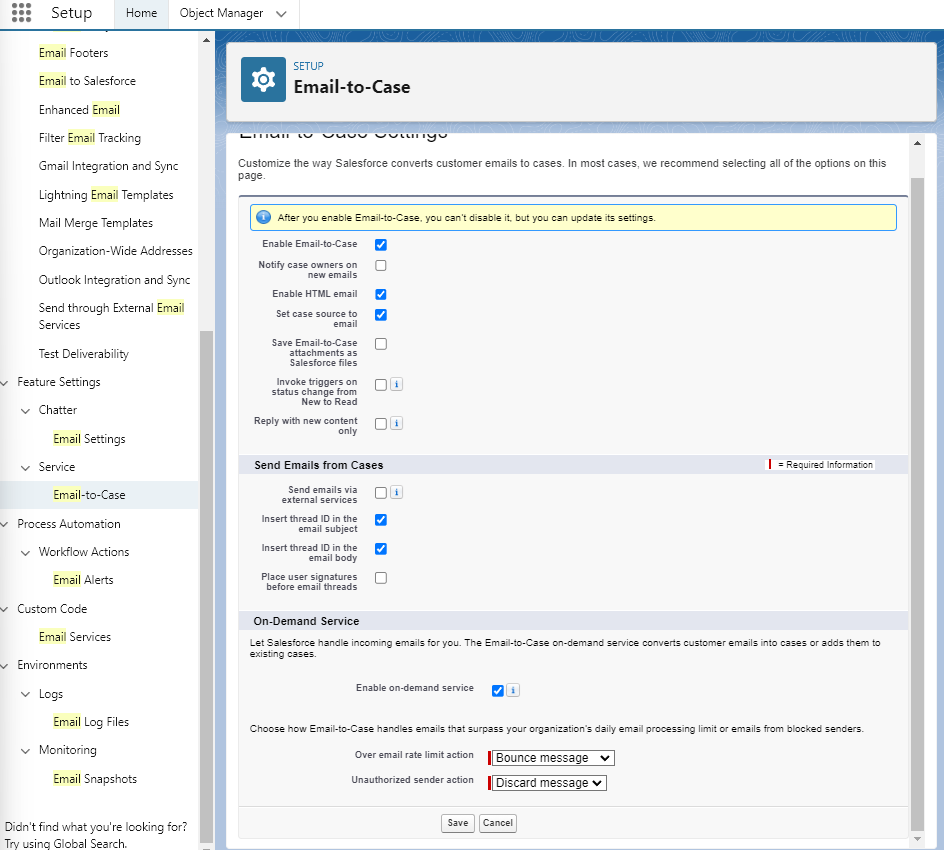Uncheck Enable Email-to-Case checkbox
This screenshot has width=944, height=850.
380,244
